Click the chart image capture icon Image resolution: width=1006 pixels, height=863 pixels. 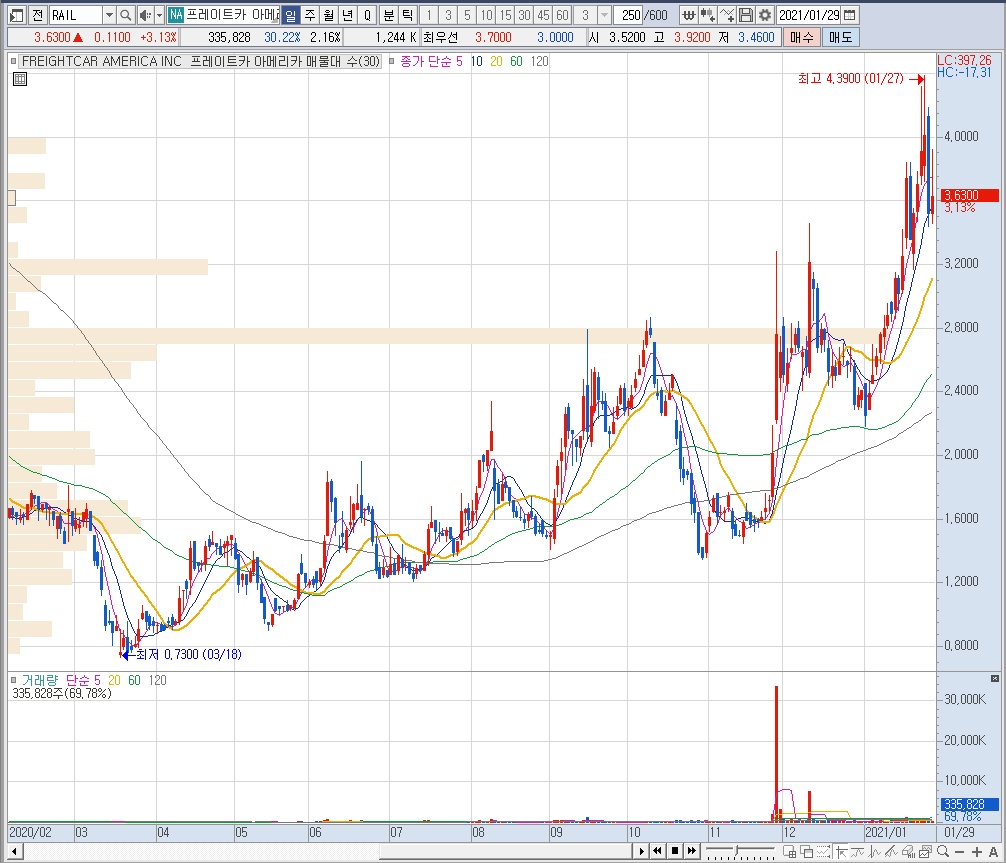pos(925,851)
